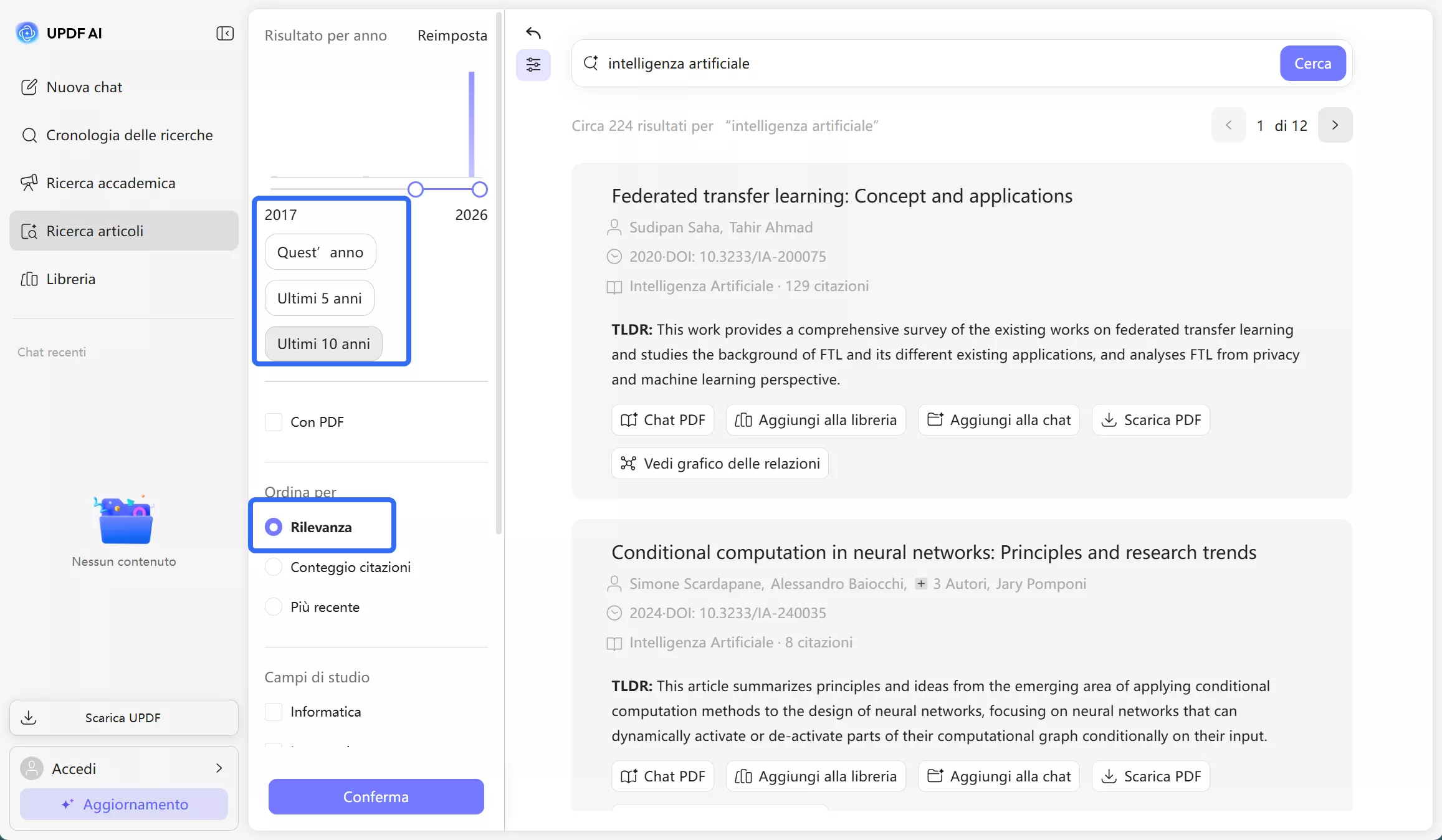This screenshot has width=1442, height=840.
Task: Select the Conteggio citazioni sorting option
Action: click(x=274, y=568)
